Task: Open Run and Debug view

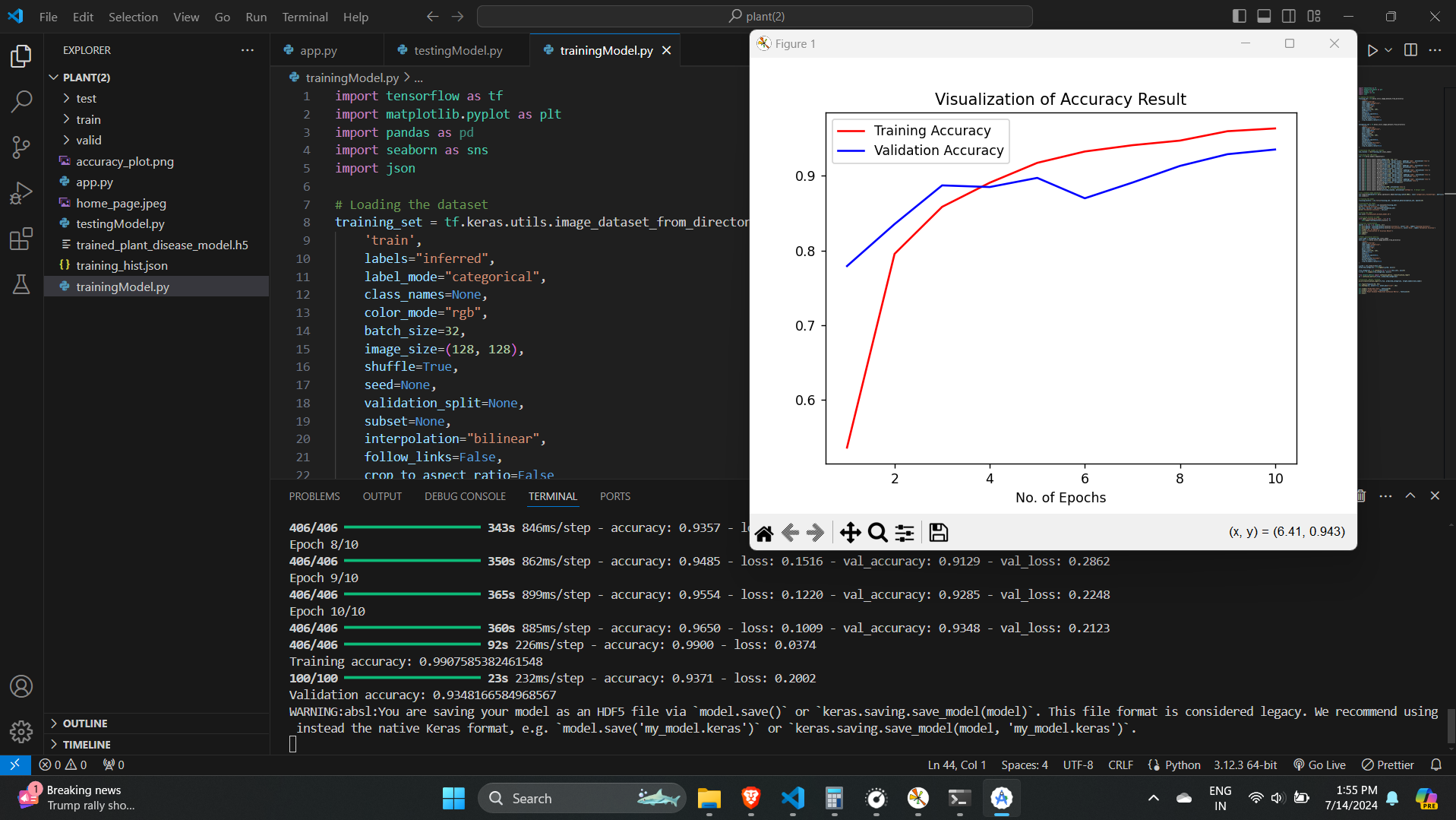Action: [x=21, y=193]
